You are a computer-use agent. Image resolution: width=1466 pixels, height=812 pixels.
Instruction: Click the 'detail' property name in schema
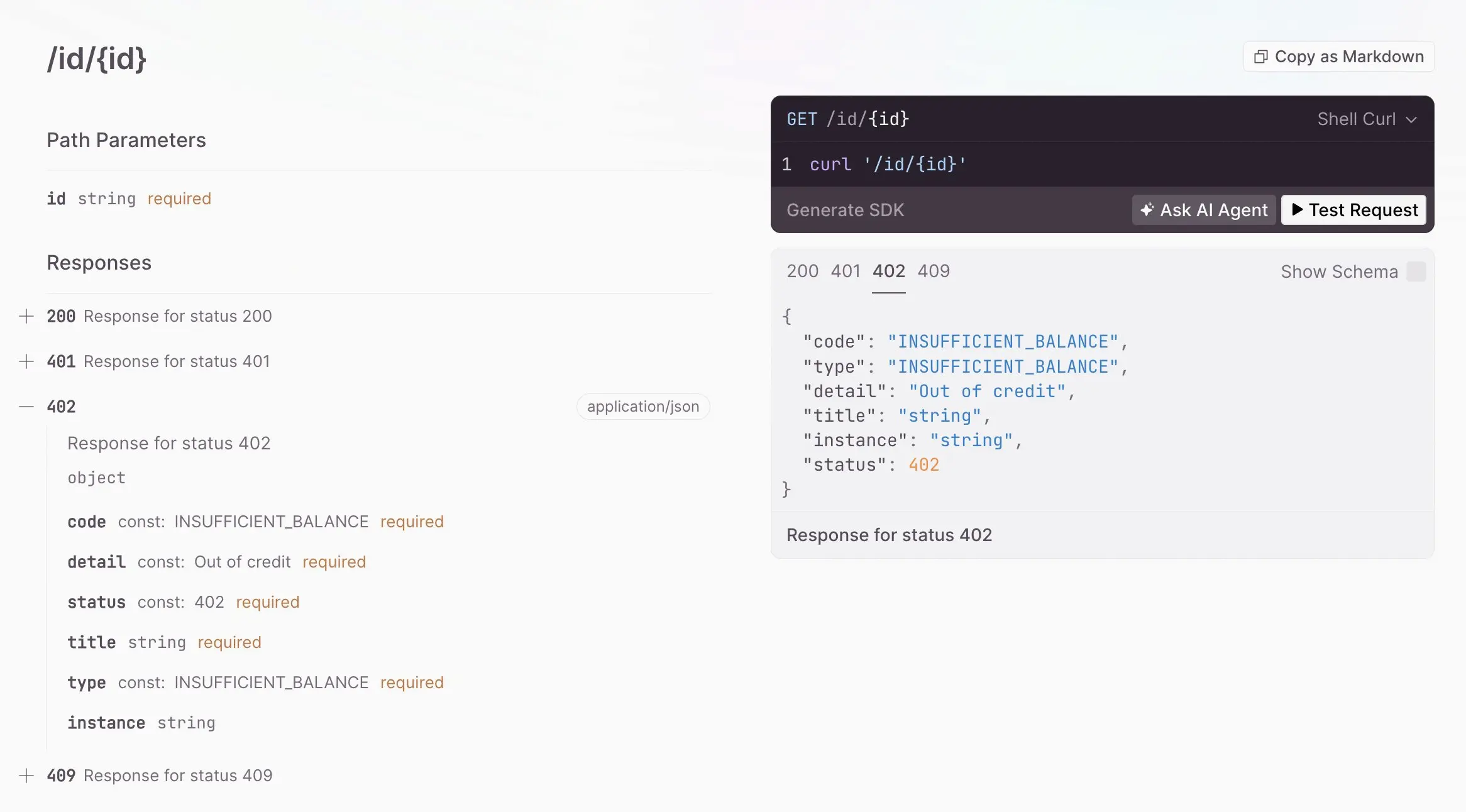point(96,562)
